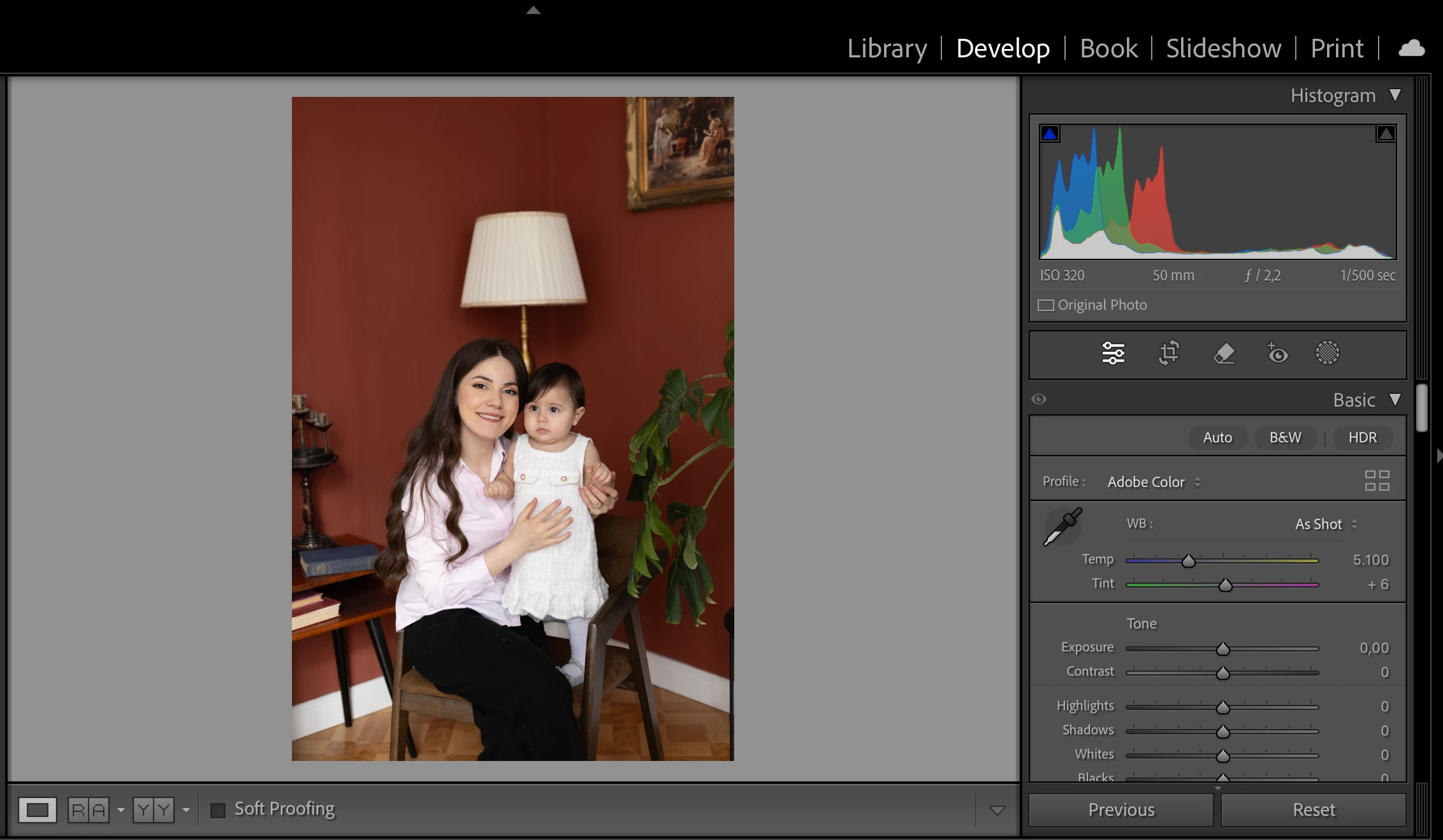Select the Edit sliders tool icon
This screenshot has width=1443, height=840.
point(1113,353)
